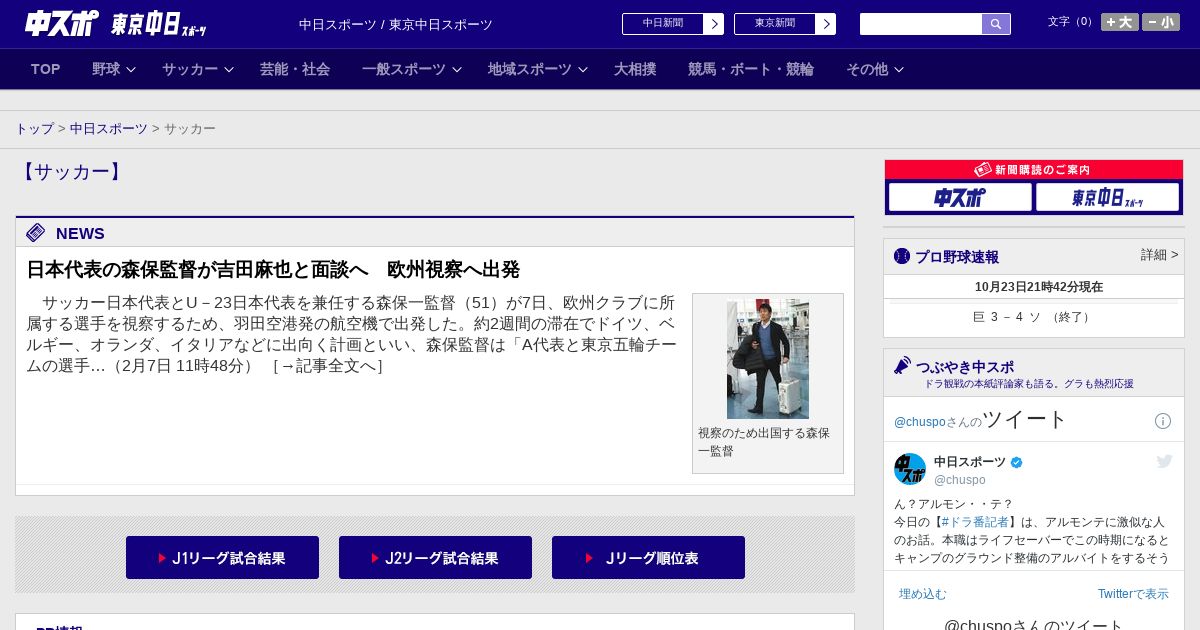This screenshot has width=1200, height=630.
Task: Open 詳細 details link for baseball scores
Action: click(x=1160, y=255)
